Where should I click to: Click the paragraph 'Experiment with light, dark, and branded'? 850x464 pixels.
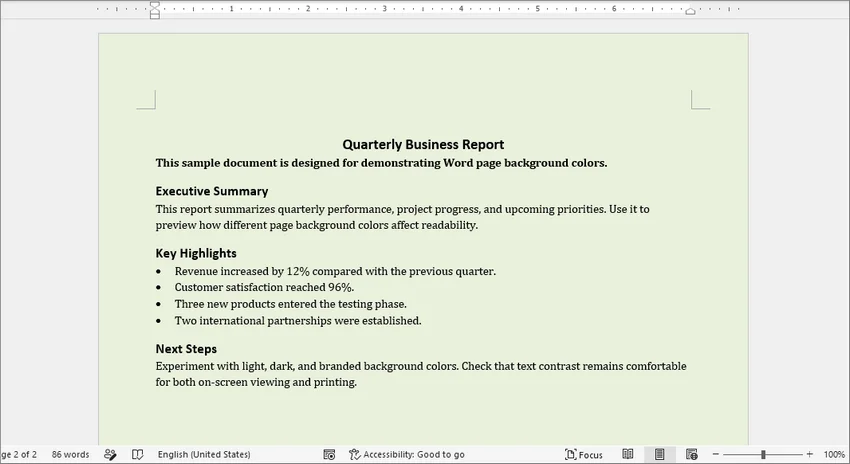point(421,374)
